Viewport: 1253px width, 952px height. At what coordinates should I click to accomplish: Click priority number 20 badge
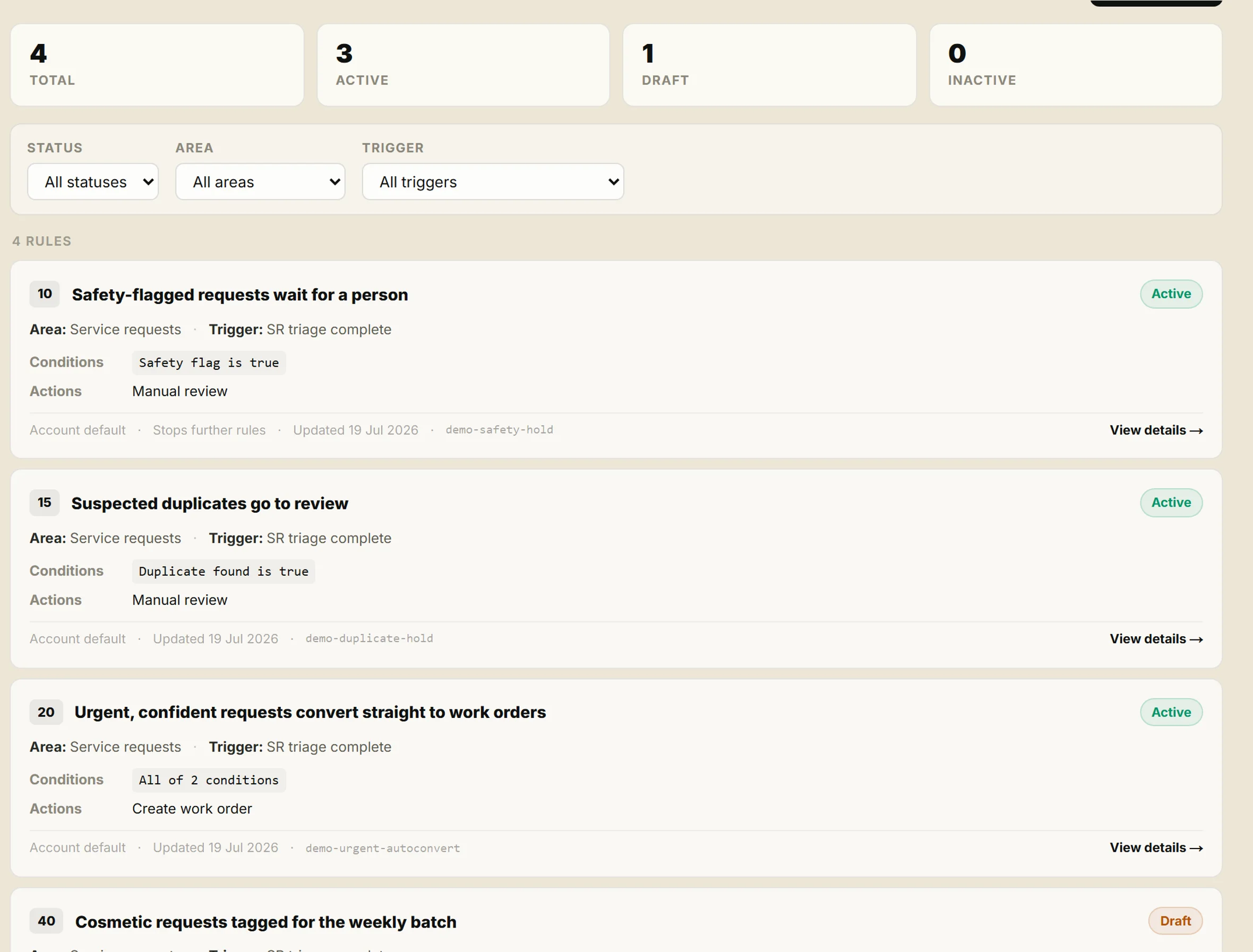pyautogui.click(x=46, y=712)
